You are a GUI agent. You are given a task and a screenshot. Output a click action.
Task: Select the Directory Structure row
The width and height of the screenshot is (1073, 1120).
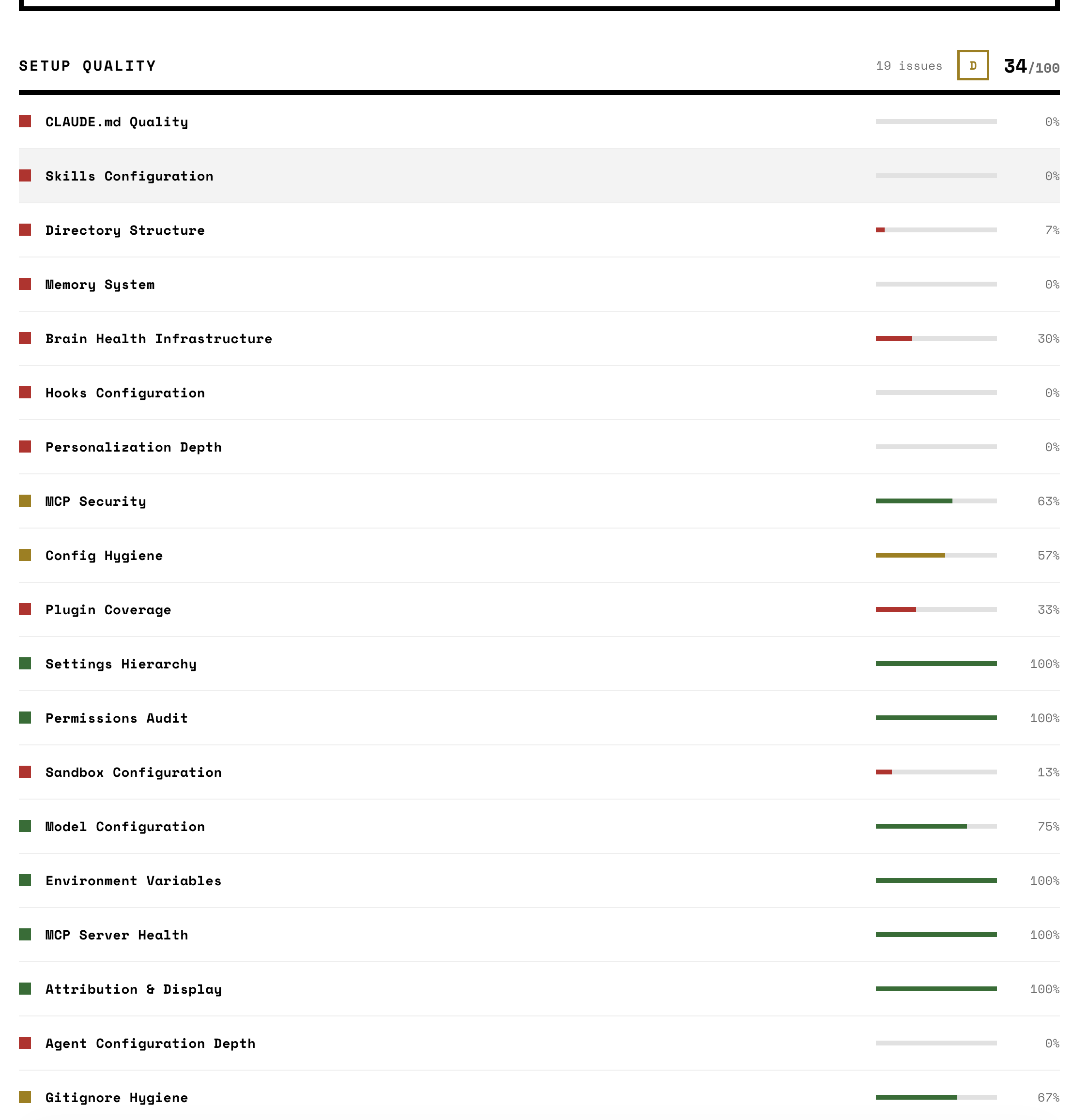click(x=125, y=230)
